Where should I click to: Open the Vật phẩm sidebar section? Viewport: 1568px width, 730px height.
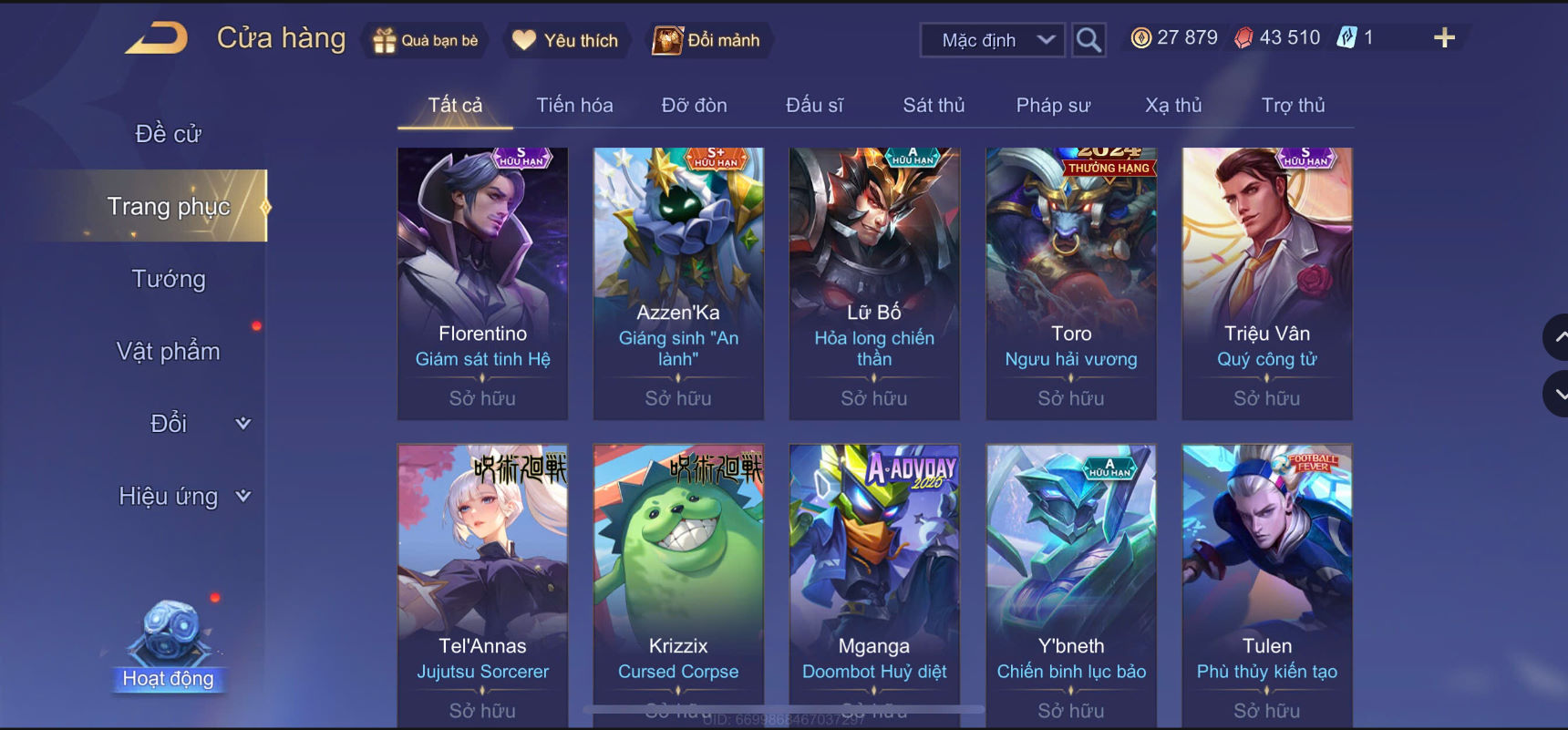tap(169, 352)
